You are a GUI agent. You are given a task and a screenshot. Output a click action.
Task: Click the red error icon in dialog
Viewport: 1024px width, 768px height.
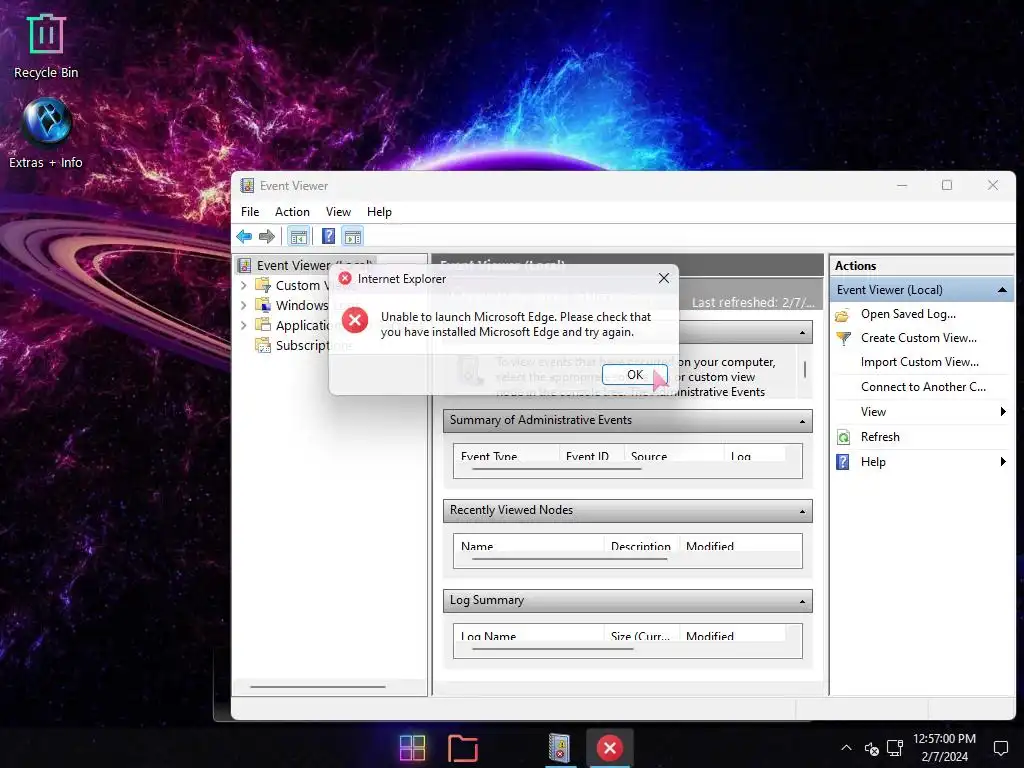(355, 320)
